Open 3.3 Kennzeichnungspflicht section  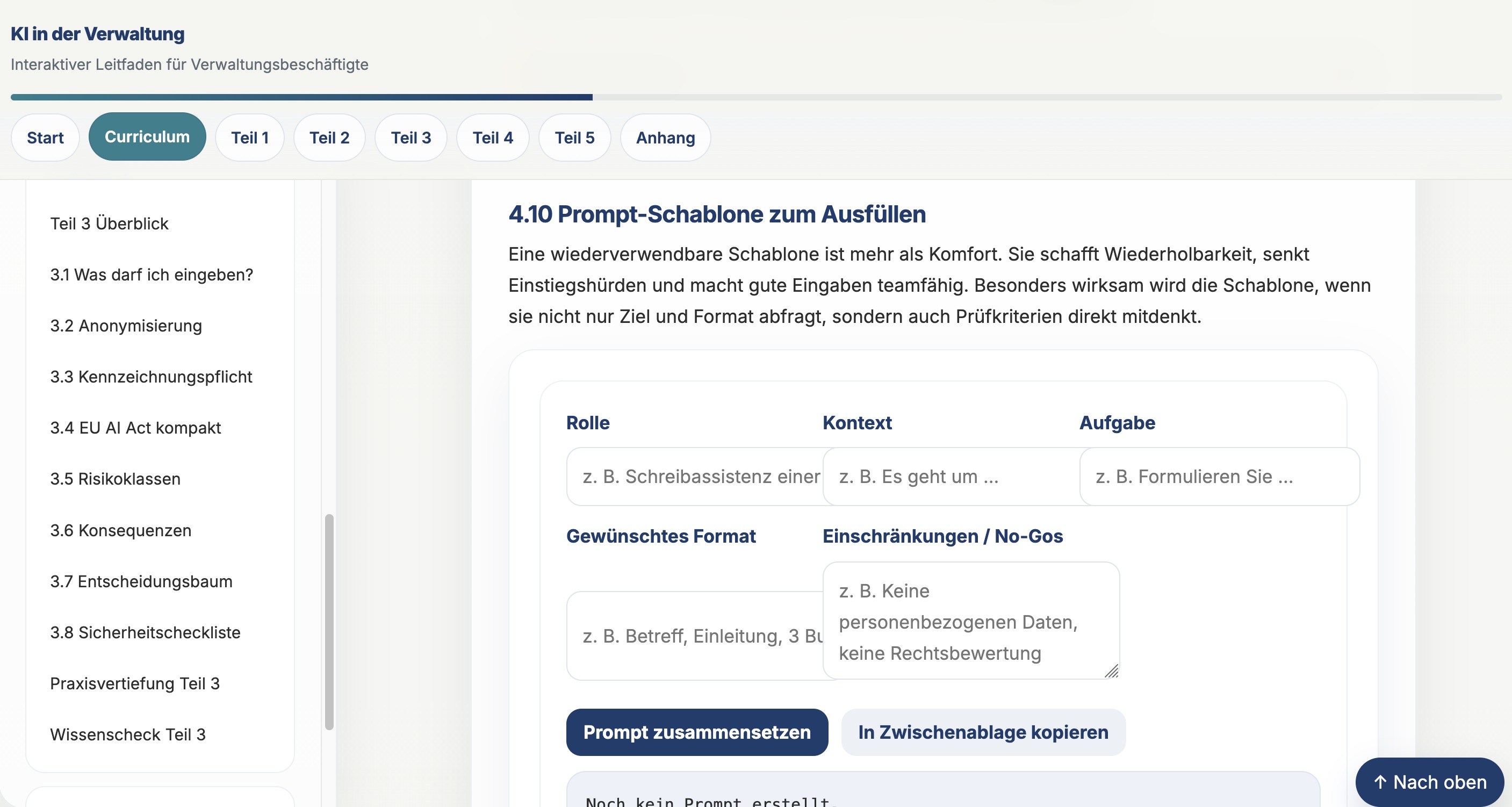tap(151, 377)
